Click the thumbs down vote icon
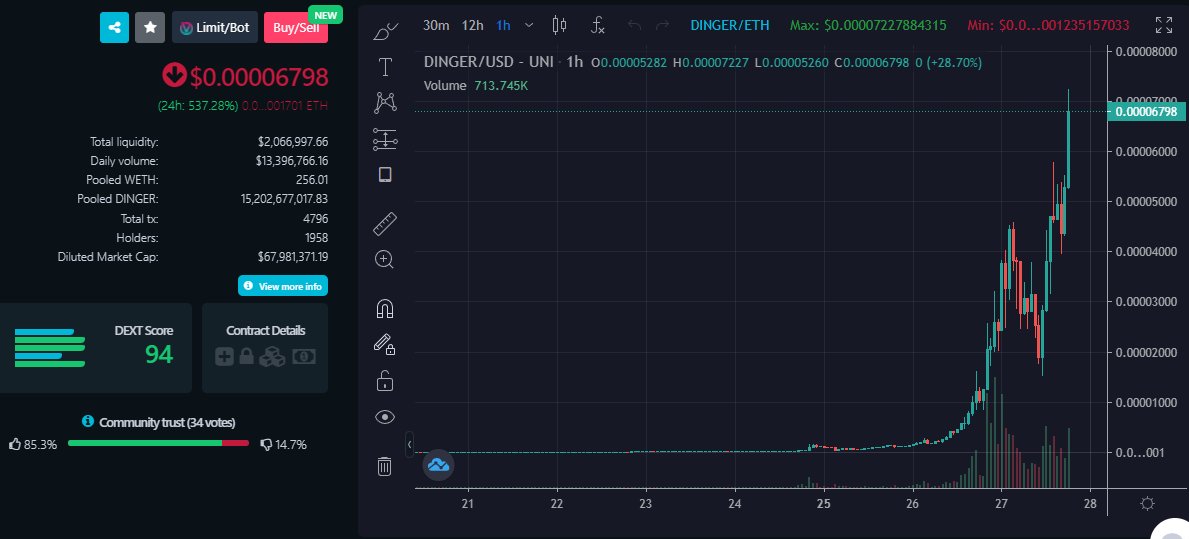Viewport: 1189px width, 539px height. 266,444
